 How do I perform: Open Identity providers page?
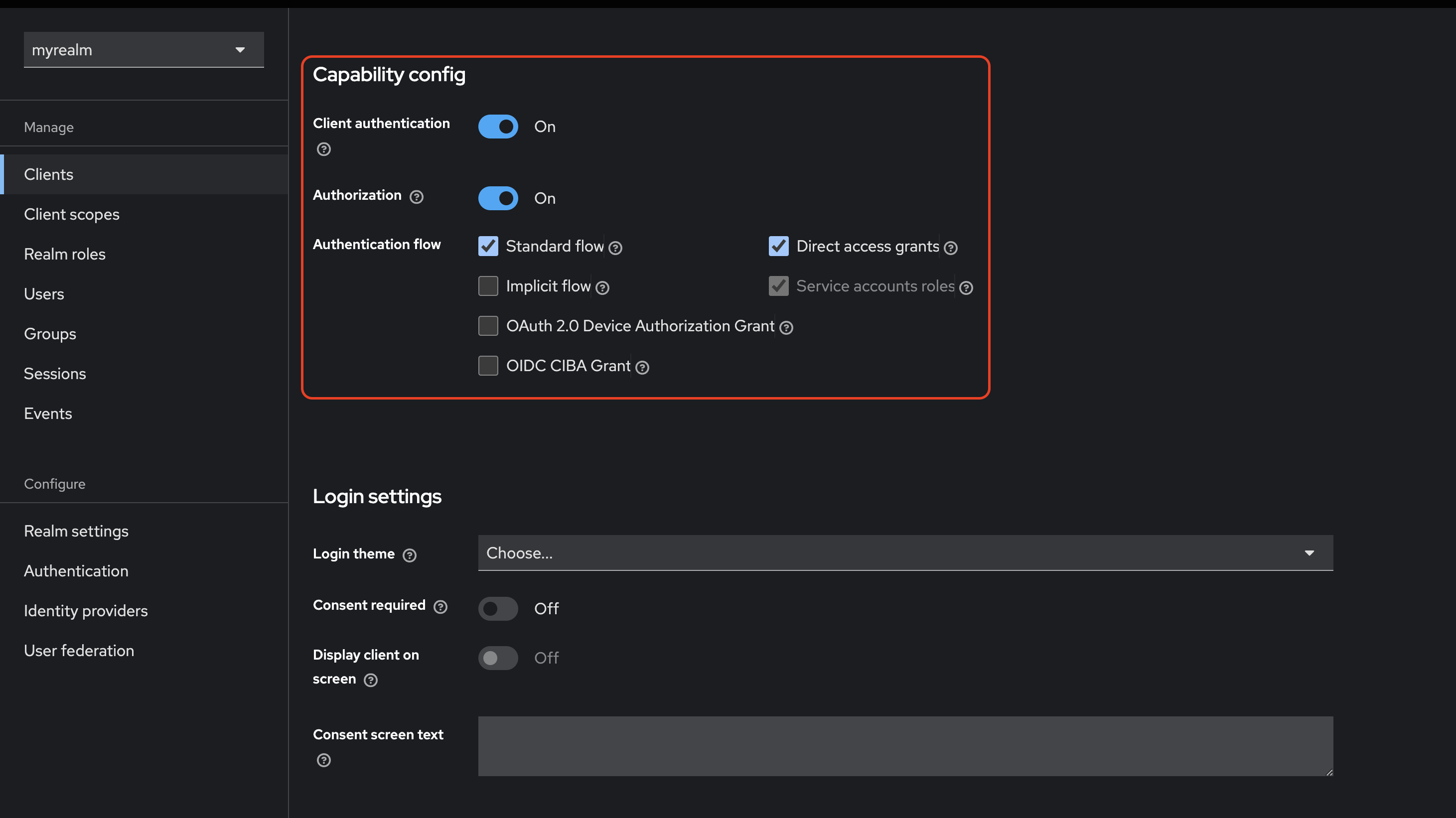144,611
